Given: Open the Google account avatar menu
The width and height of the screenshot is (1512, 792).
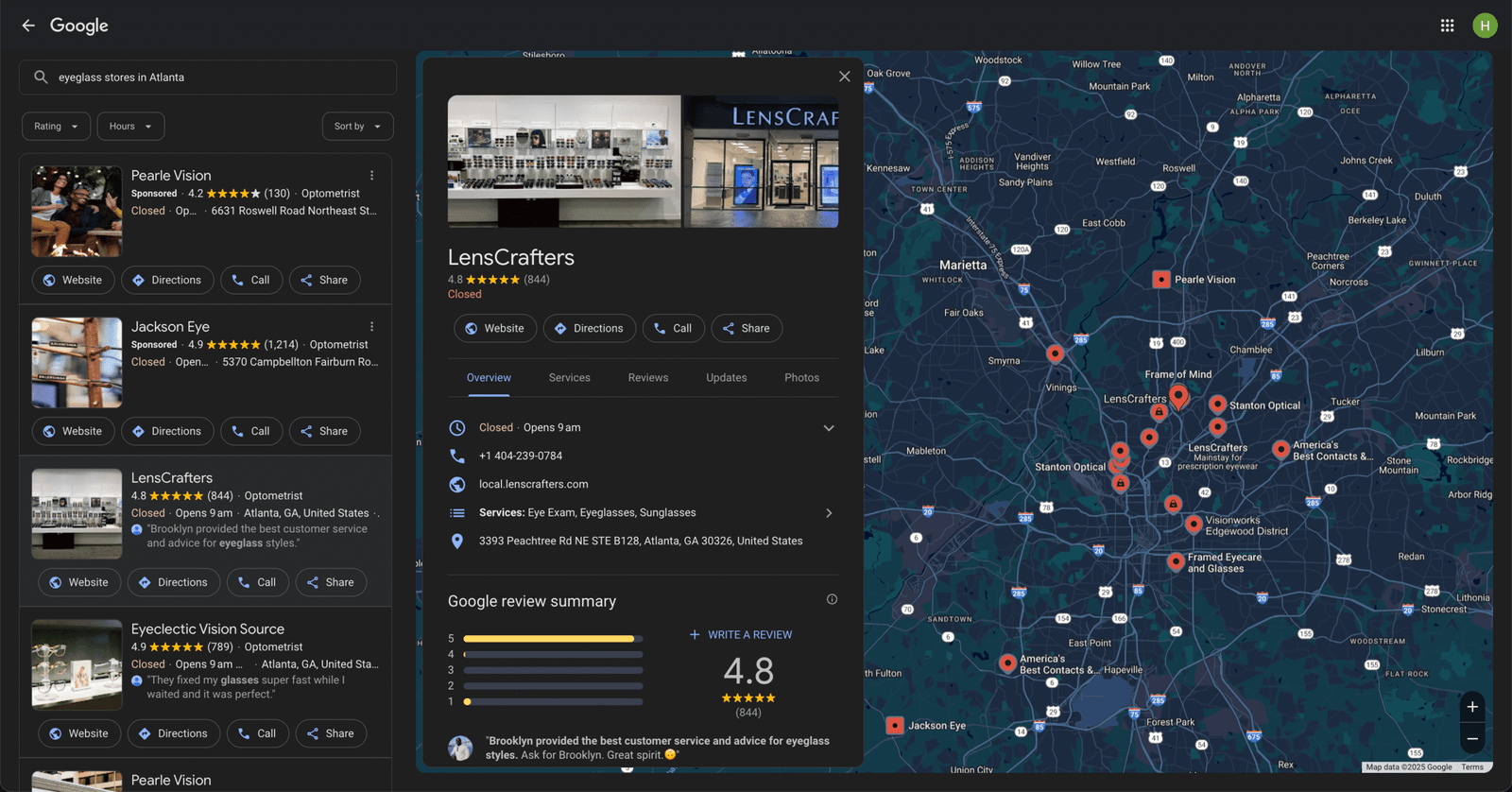Looking at the screenshot, I should 1485,26.
